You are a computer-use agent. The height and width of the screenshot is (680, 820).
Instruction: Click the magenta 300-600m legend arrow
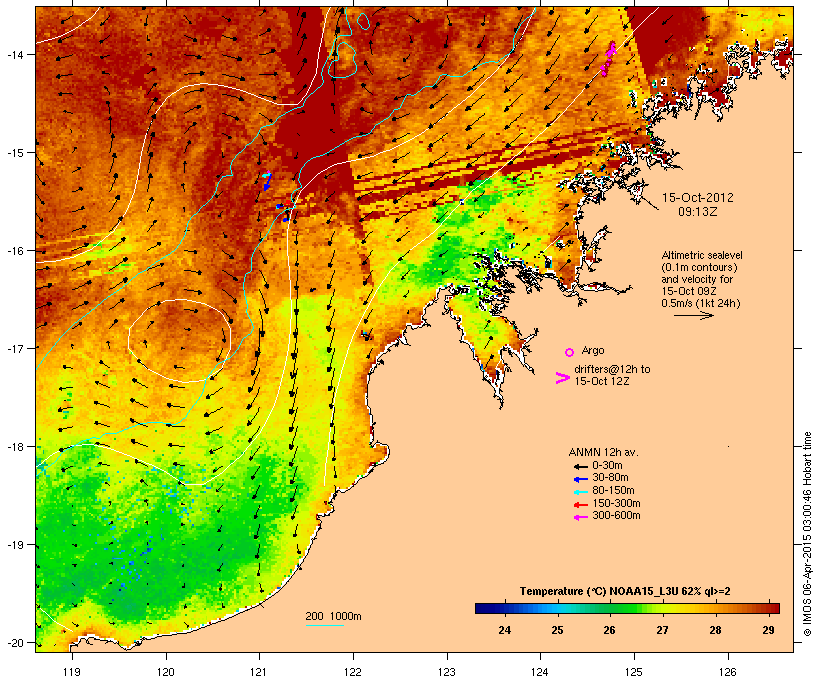(x=580, y=517)
